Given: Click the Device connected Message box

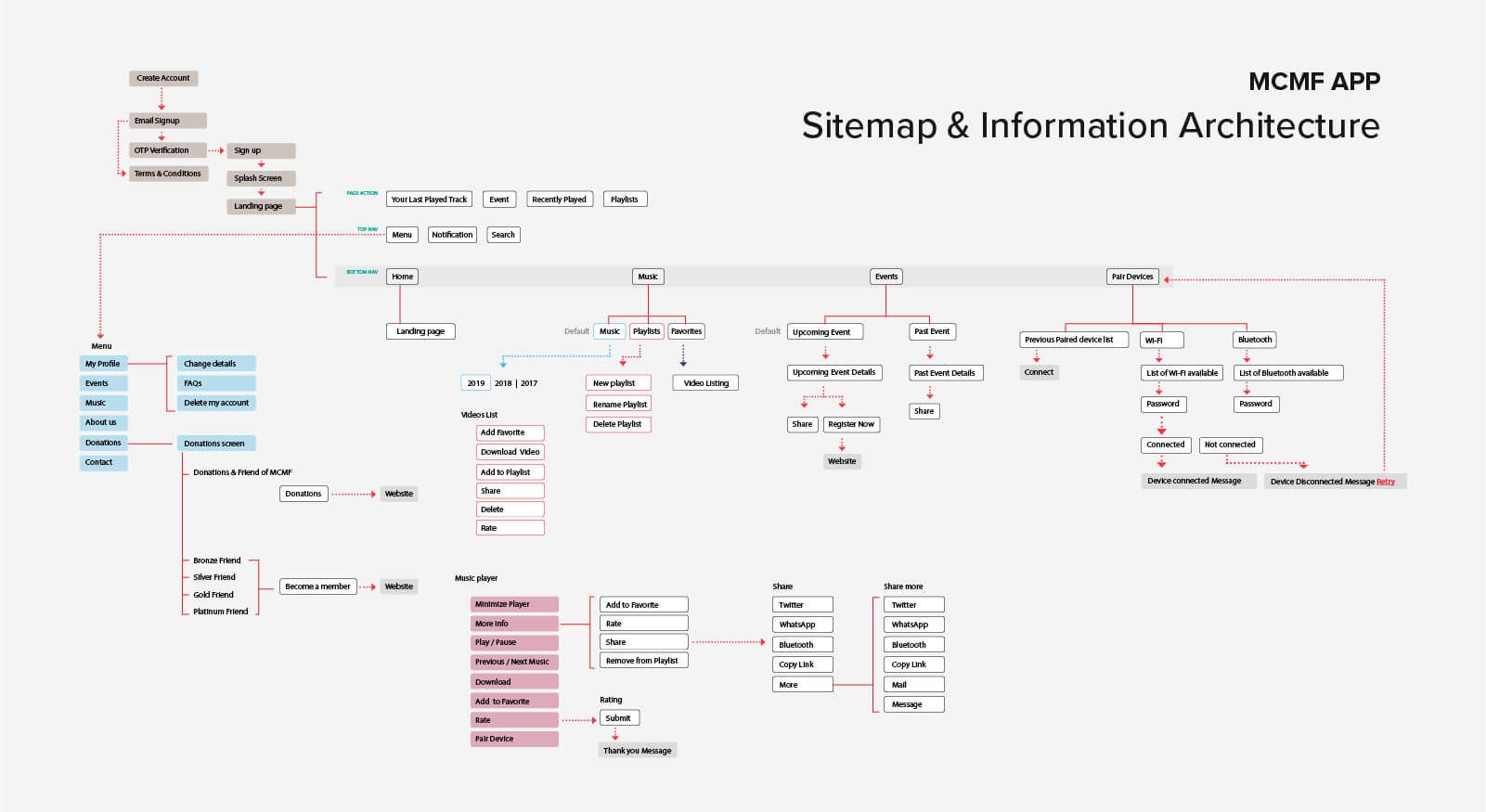Looking at the screenshot, I should click(1198, 481).
